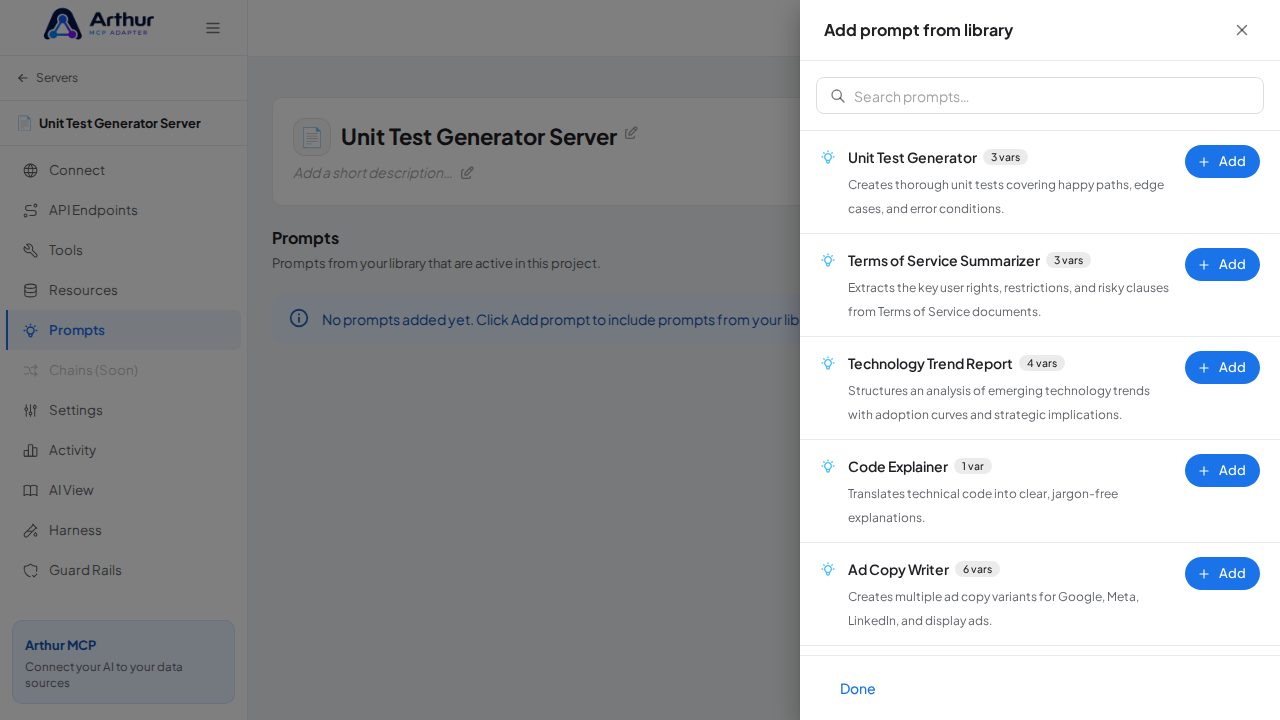This screenshot has height=720, width=1280.
Task: Click the back arrow icon beside Servers
Action: pyautogui.click(x=23, y=78)
